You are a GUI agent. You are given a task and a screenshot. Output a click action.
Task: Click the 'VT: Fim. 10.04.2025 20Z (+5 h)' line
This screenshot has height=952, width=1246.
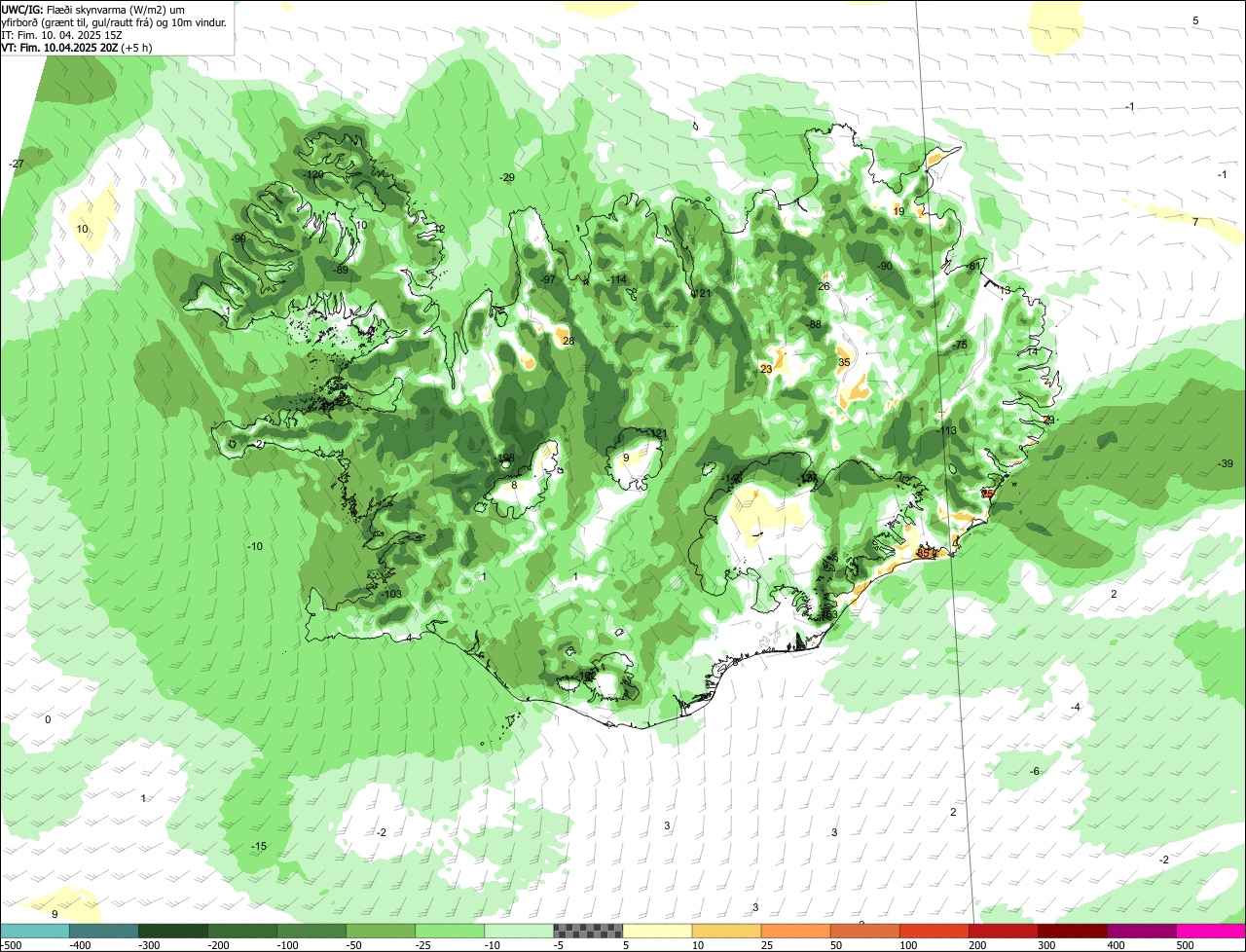pyautogui.click(x=77, y=47)
